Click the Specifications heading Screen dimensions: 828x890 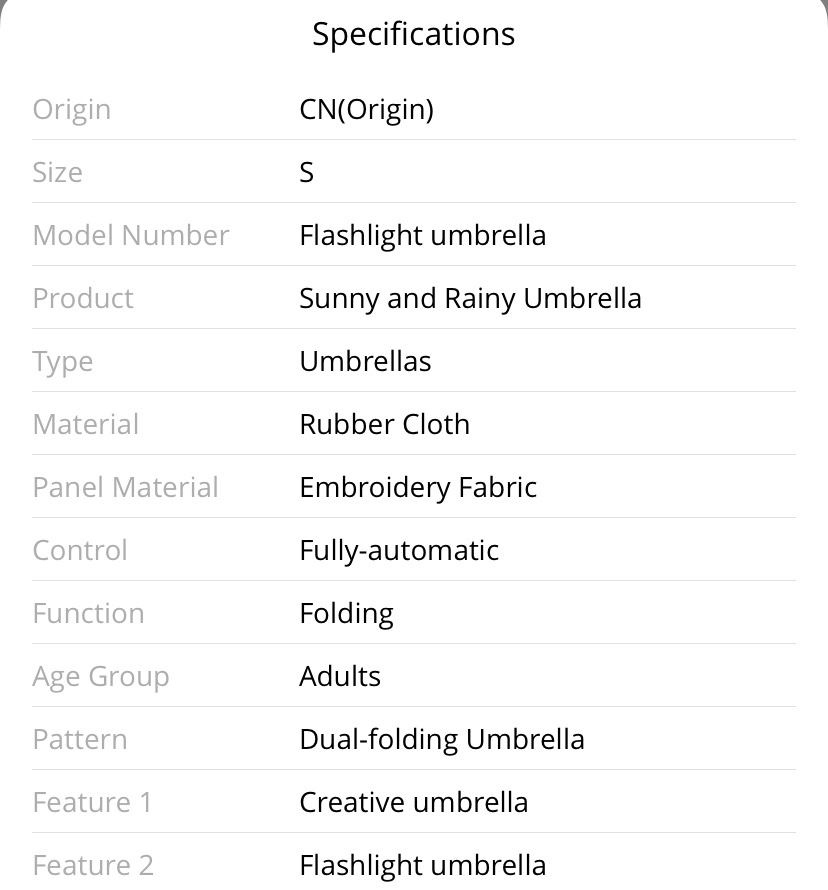(413, 35)
